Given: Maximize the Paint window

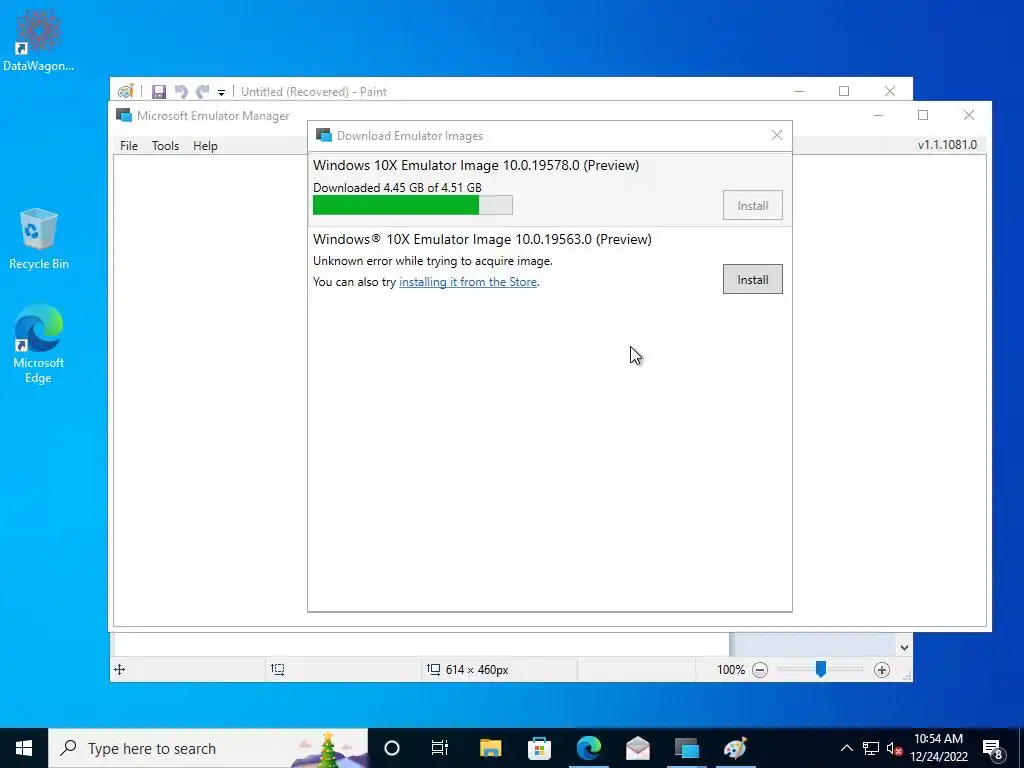Looking at the screenshot, I should click(844, 91).
